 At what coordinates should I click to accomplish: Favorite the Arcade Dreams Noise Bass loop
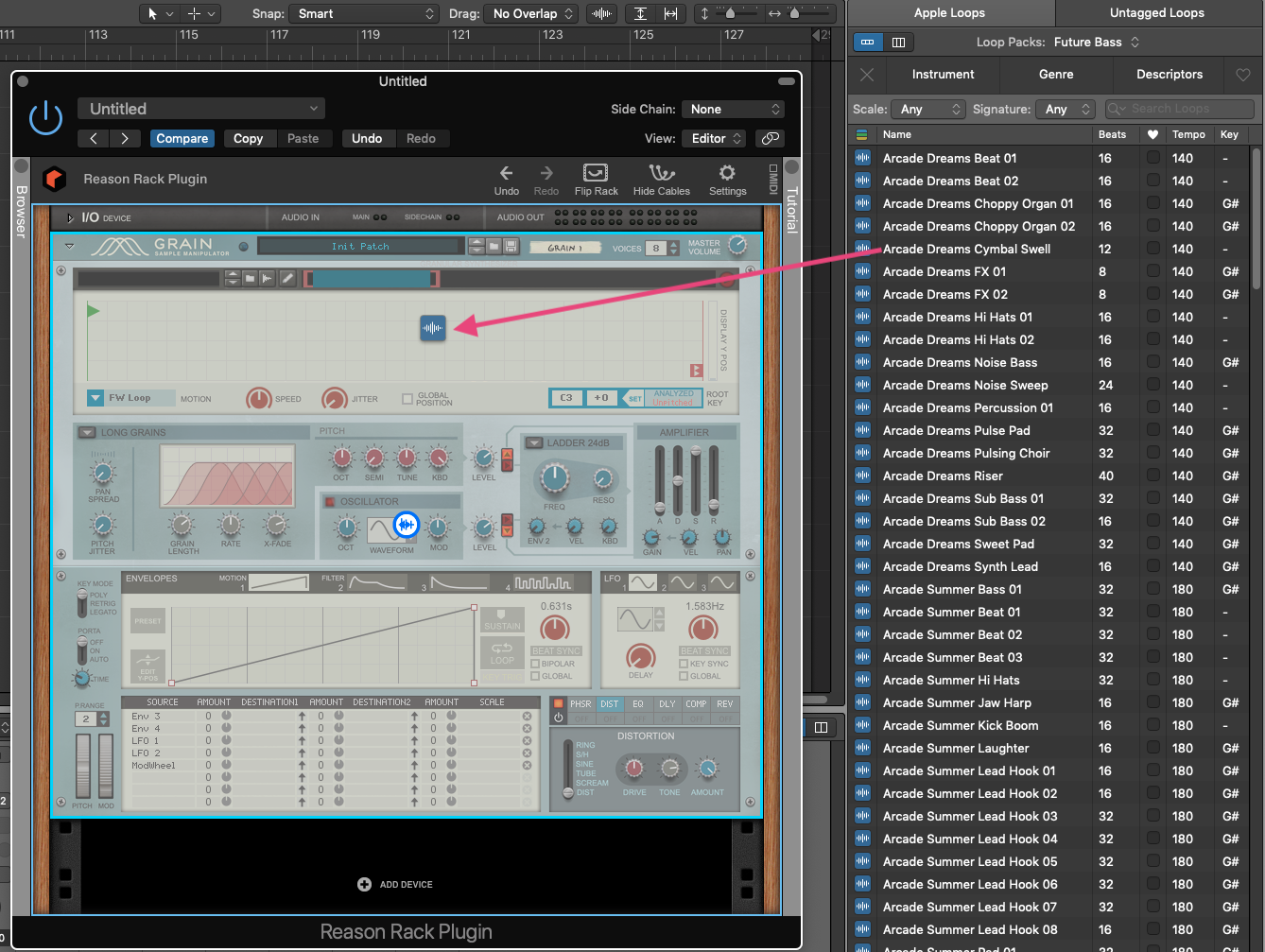pos(1153,362)
